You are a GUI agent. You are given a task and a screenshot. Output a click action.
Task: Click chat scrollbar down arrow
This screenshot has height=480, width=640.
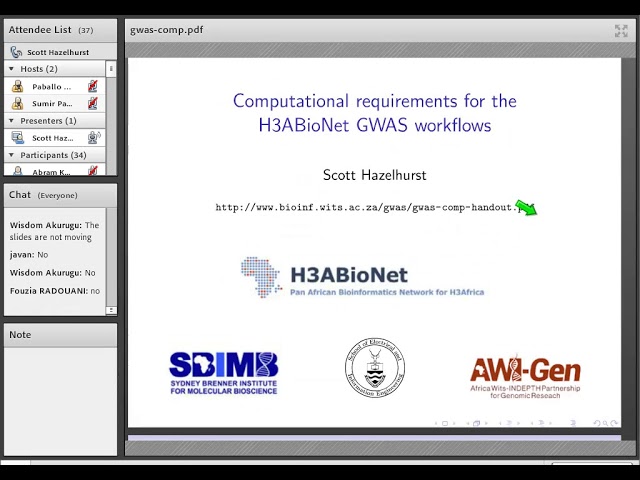point(111,310)
